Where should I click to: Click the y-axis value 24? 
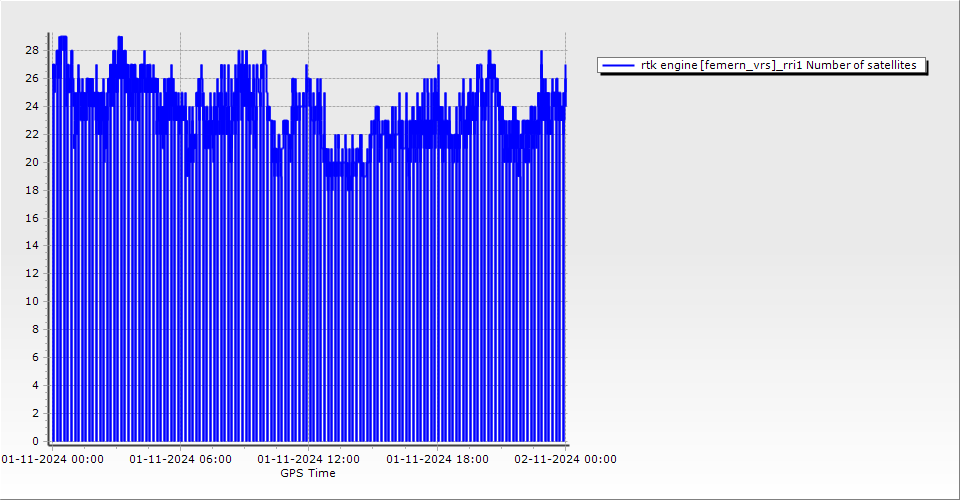(x=32, y=106)
